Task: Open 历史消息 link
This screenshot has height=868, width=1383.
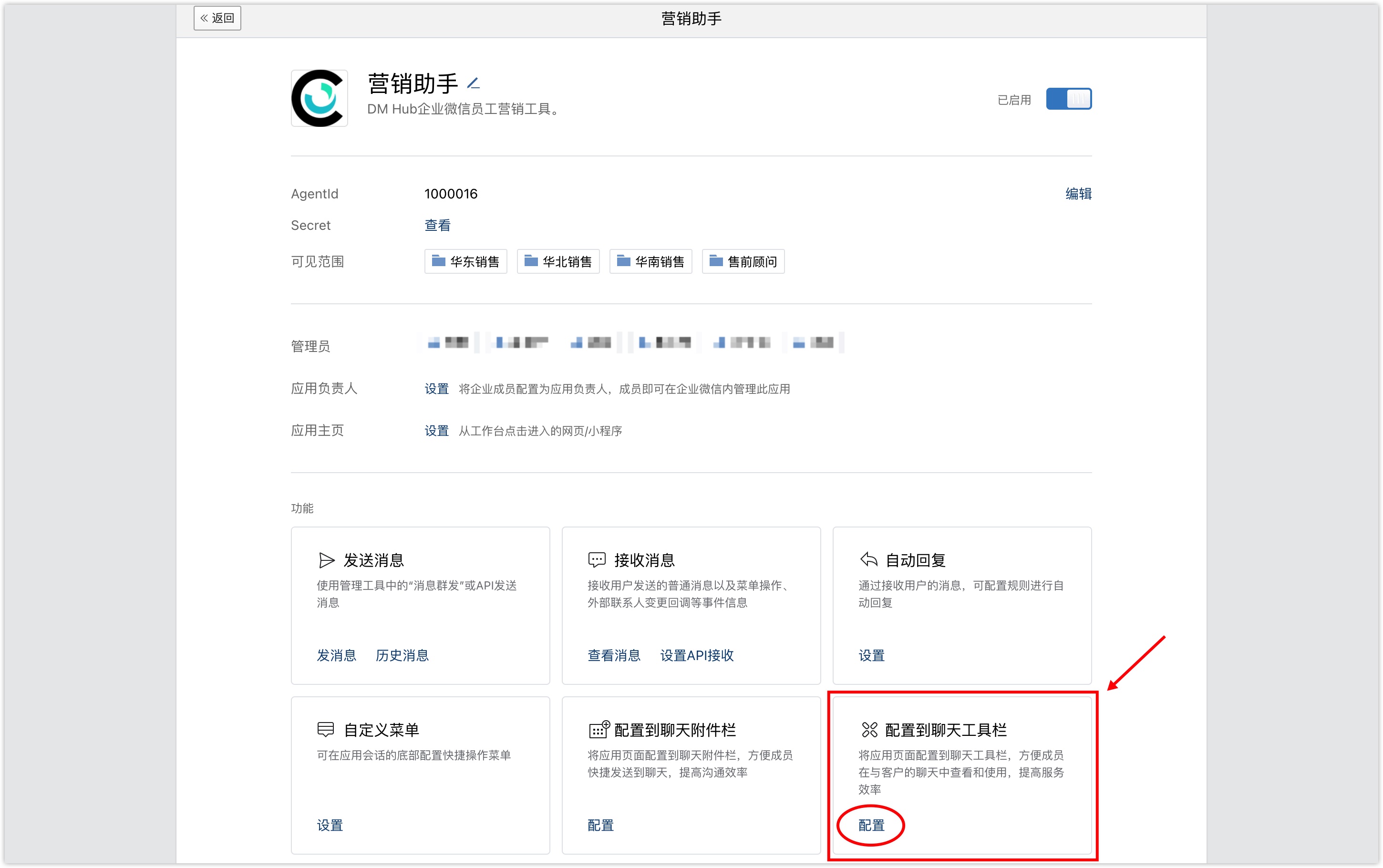Action: [x=402, y=656]
